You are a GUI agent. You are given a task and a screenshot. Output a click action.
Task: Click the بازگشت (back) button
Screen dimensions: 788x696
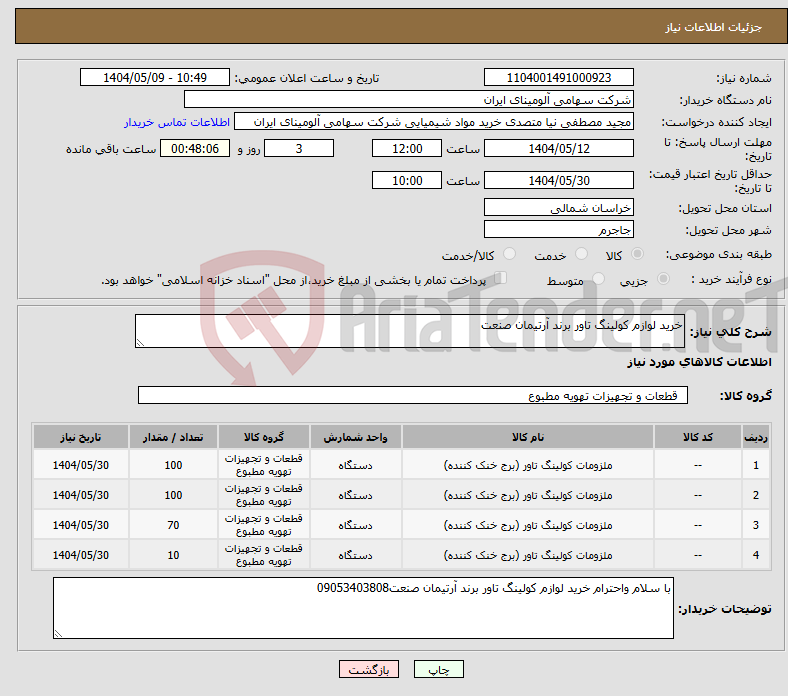tap(369, 669)
